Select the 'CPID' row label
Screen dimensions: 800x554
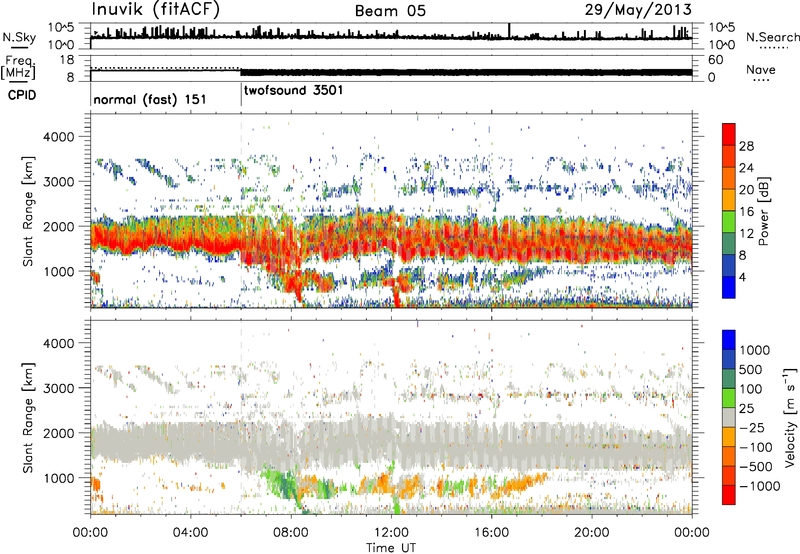tap(22, 95)
